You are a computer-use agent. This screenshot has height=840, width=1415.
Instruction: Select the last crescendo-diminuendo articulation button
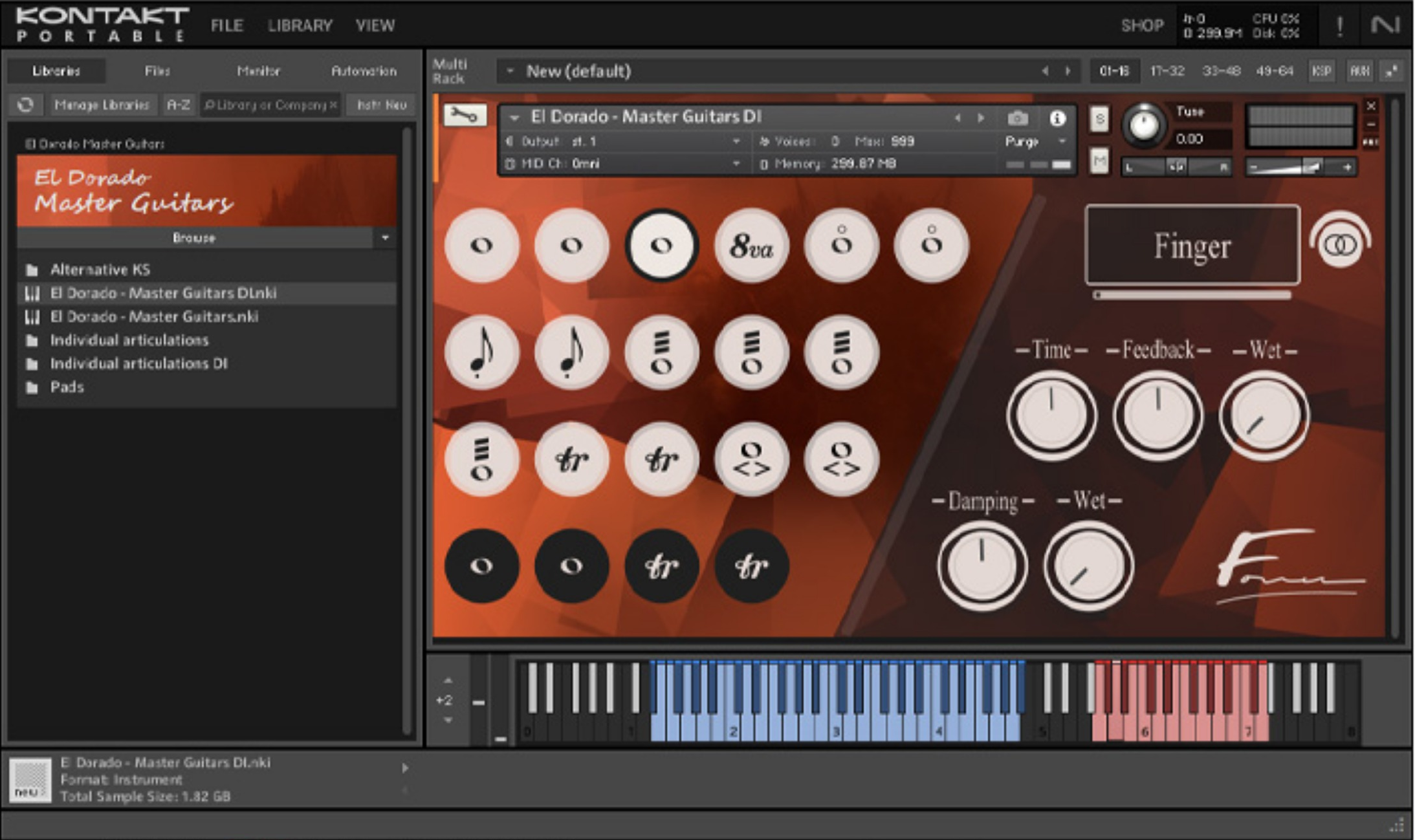coord(841,459)
